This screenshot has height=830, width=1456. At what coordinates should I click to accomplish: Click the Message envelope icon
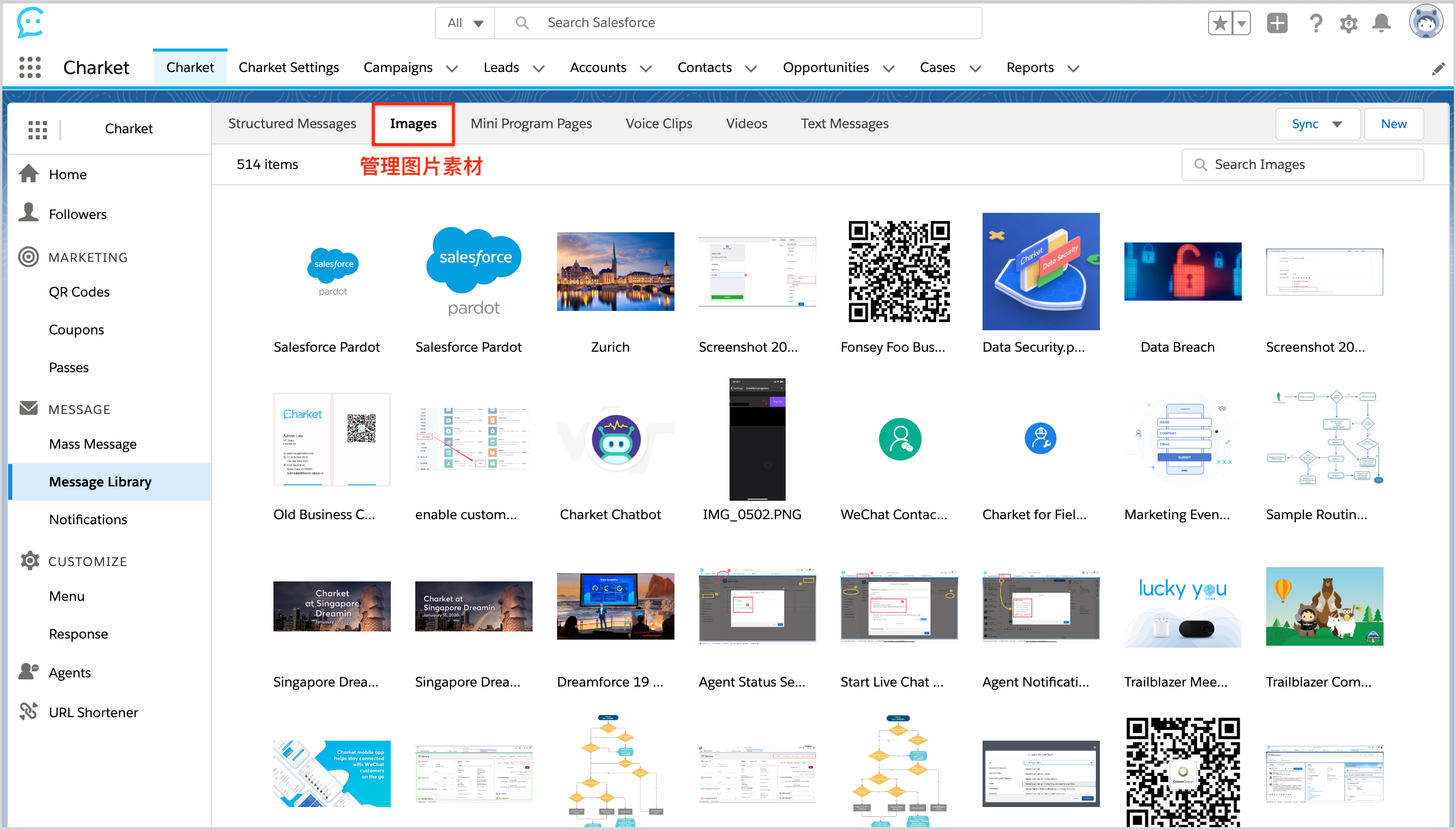point(29,408)
